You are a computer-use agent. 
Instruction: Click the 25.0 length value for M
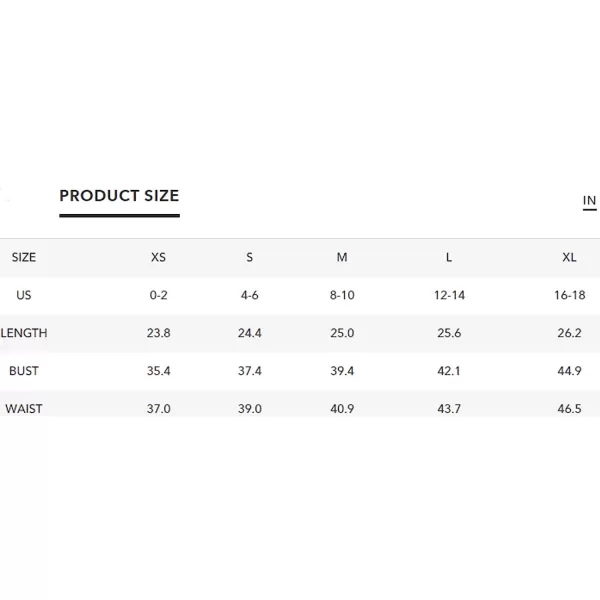342,333
